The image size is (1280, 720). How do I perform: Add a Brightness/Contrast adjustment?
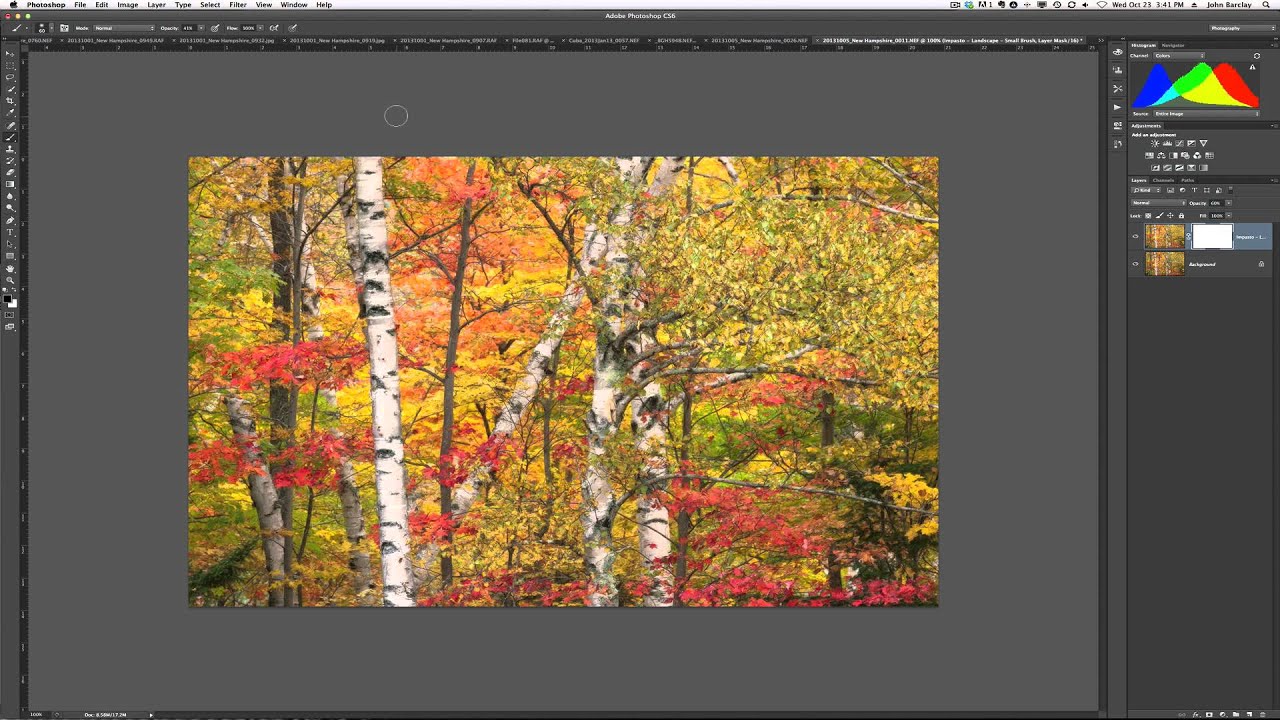pyautogui.click(x=1155, y=143)
